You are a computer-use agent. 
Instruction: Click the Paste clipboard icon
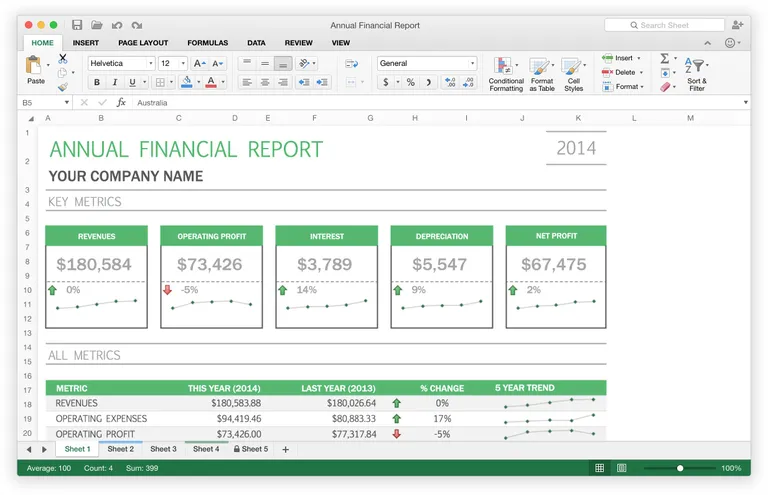coord(34,65)
